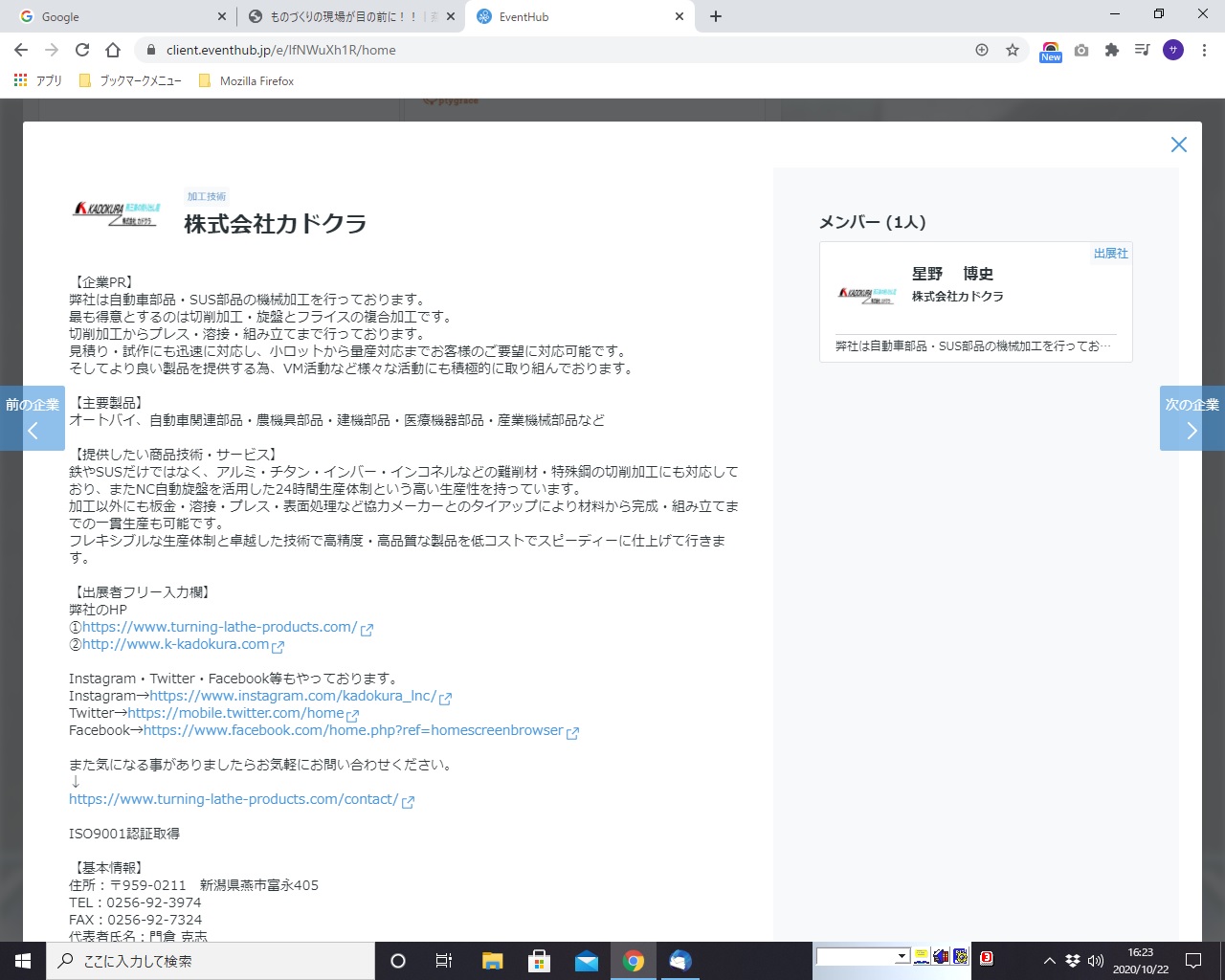Open volume control speaker icon
The width and height of the screenshot is (1225, 980).
1096,961
